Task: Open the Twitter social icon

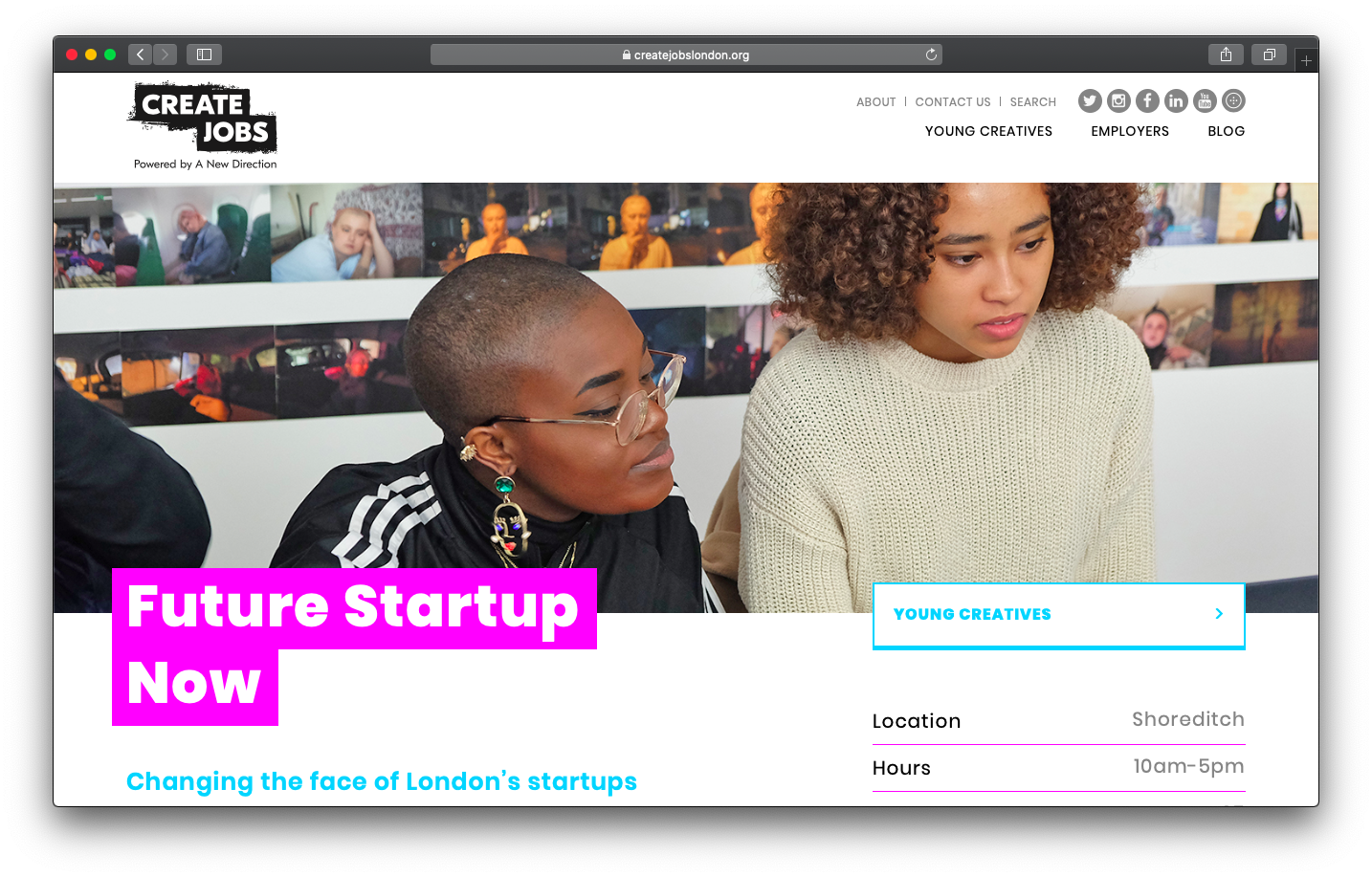Action: tap(1090, 100)
